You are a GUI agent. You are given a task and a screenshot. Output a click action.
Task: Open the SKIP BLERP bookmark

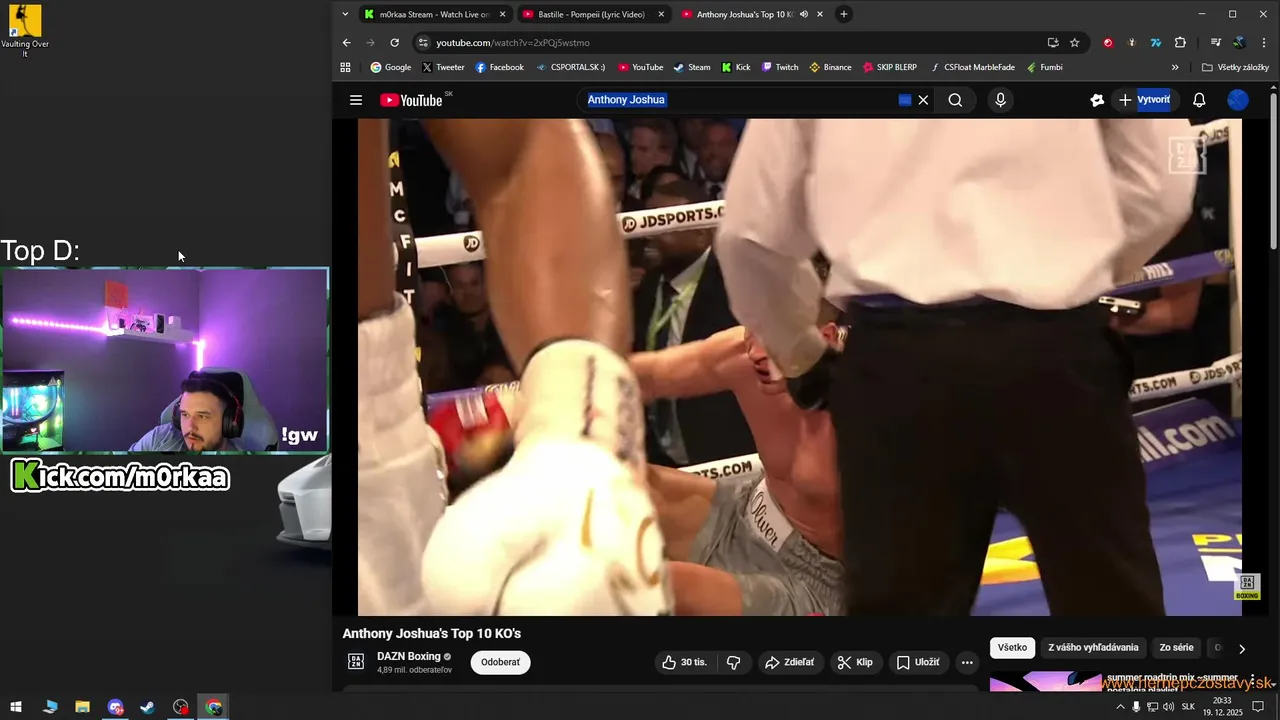click(889, 67)
